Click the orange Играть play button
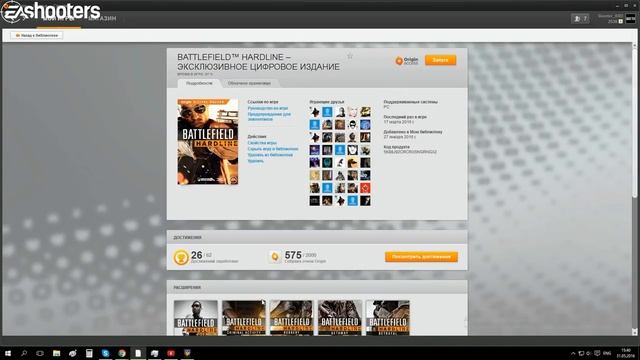The height and width of the screenshot is (360, 640). 440,60
